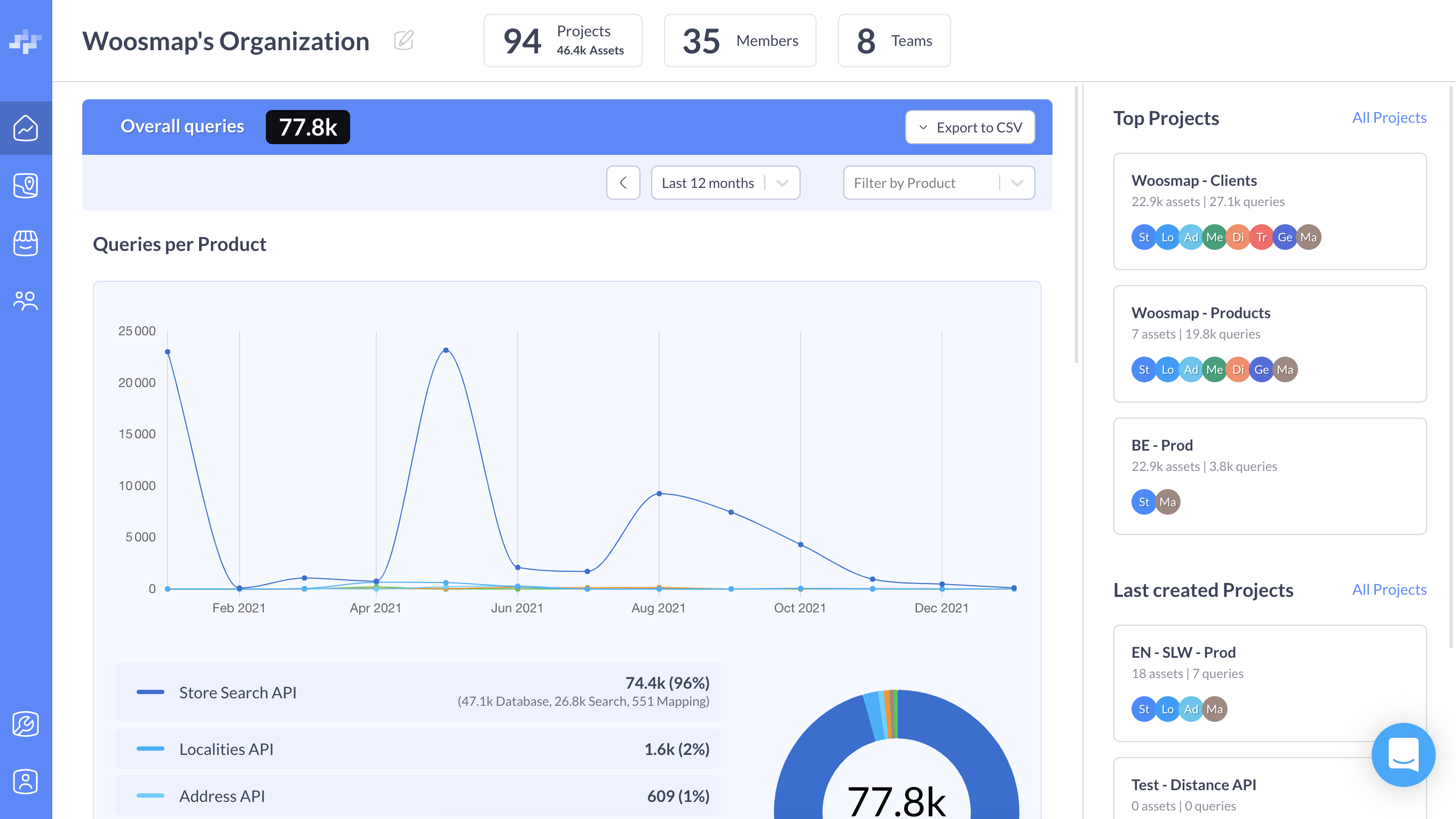Open the user account sidebar icon
Screen dimensions: 1456x819
coord(26,782)
